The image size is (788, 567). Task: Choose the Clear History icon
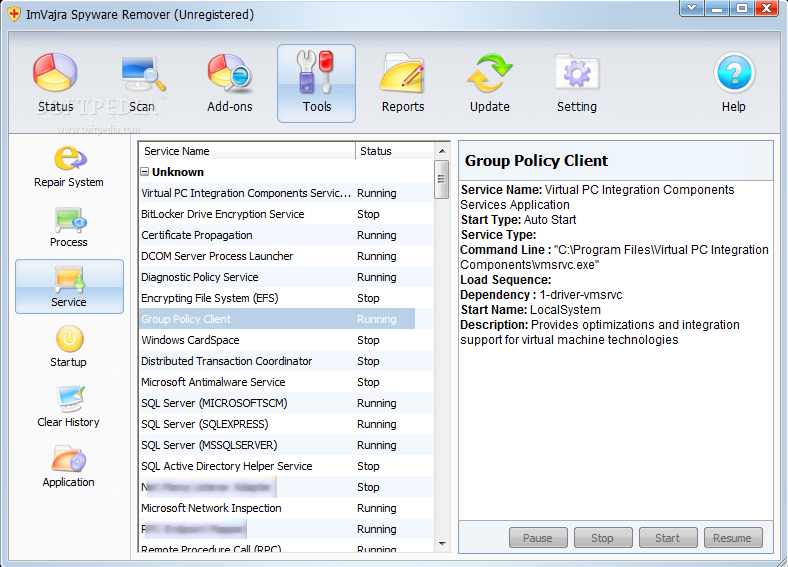click(x=69, y=399)
